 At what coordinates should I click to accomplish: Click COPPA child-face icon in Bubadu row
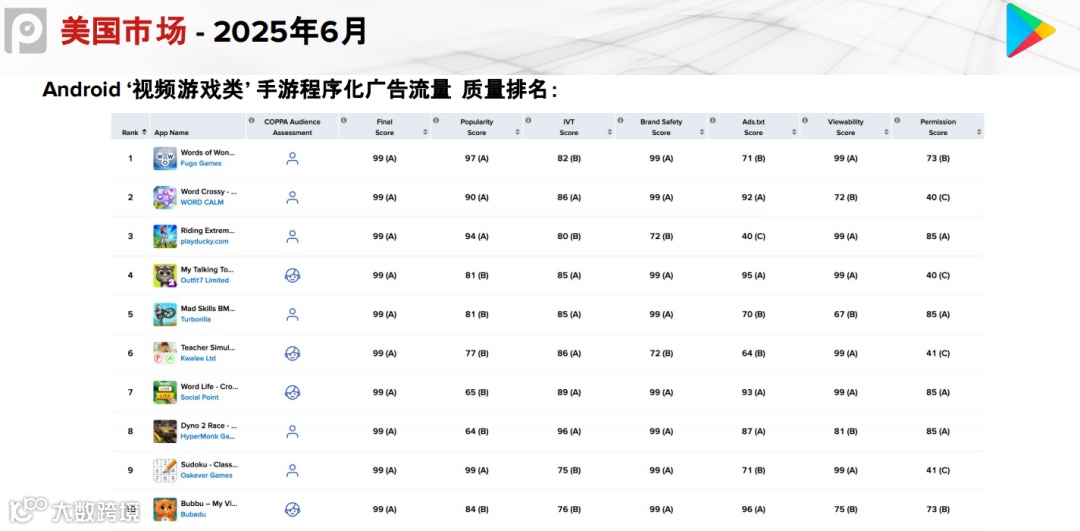293,510
